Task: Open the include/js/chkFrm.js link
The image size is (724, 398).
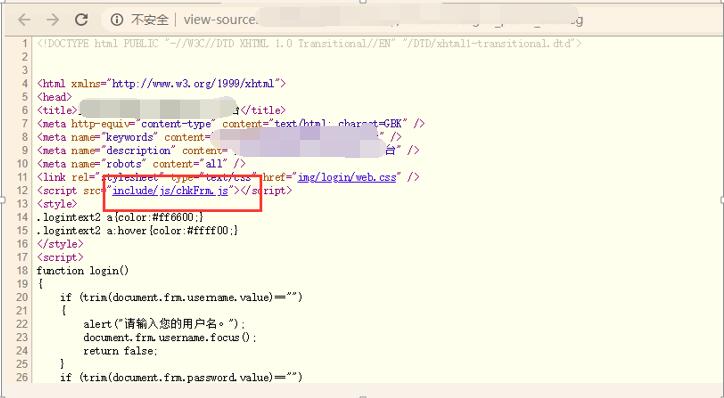Action: coord(170,190)
